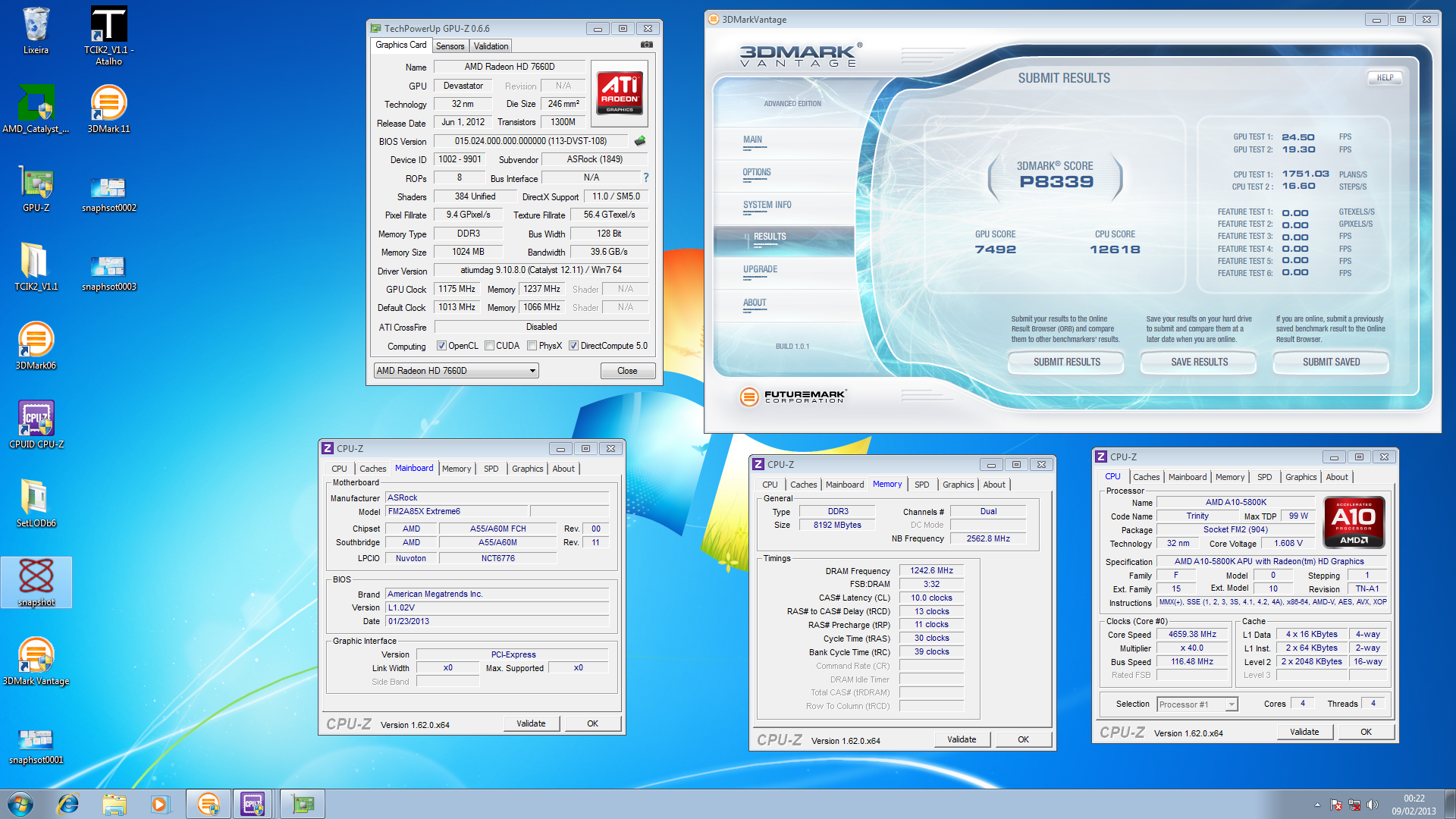The width and height of the screenshot is (1456, 819).
Task: Open Caches tab in processor CPU-Z window
Action: [x=1146, y=477]
